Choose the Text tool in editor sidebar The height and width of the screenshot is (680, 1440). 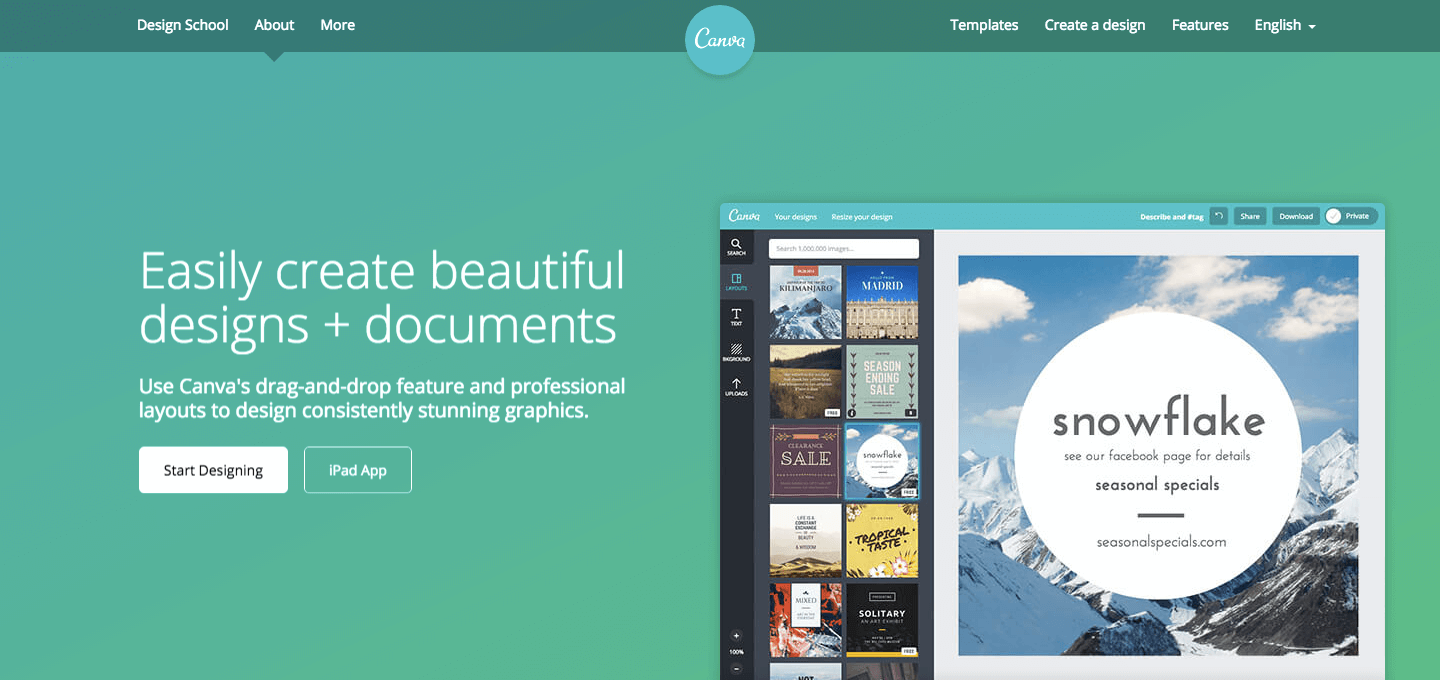(x=736, y=317)
